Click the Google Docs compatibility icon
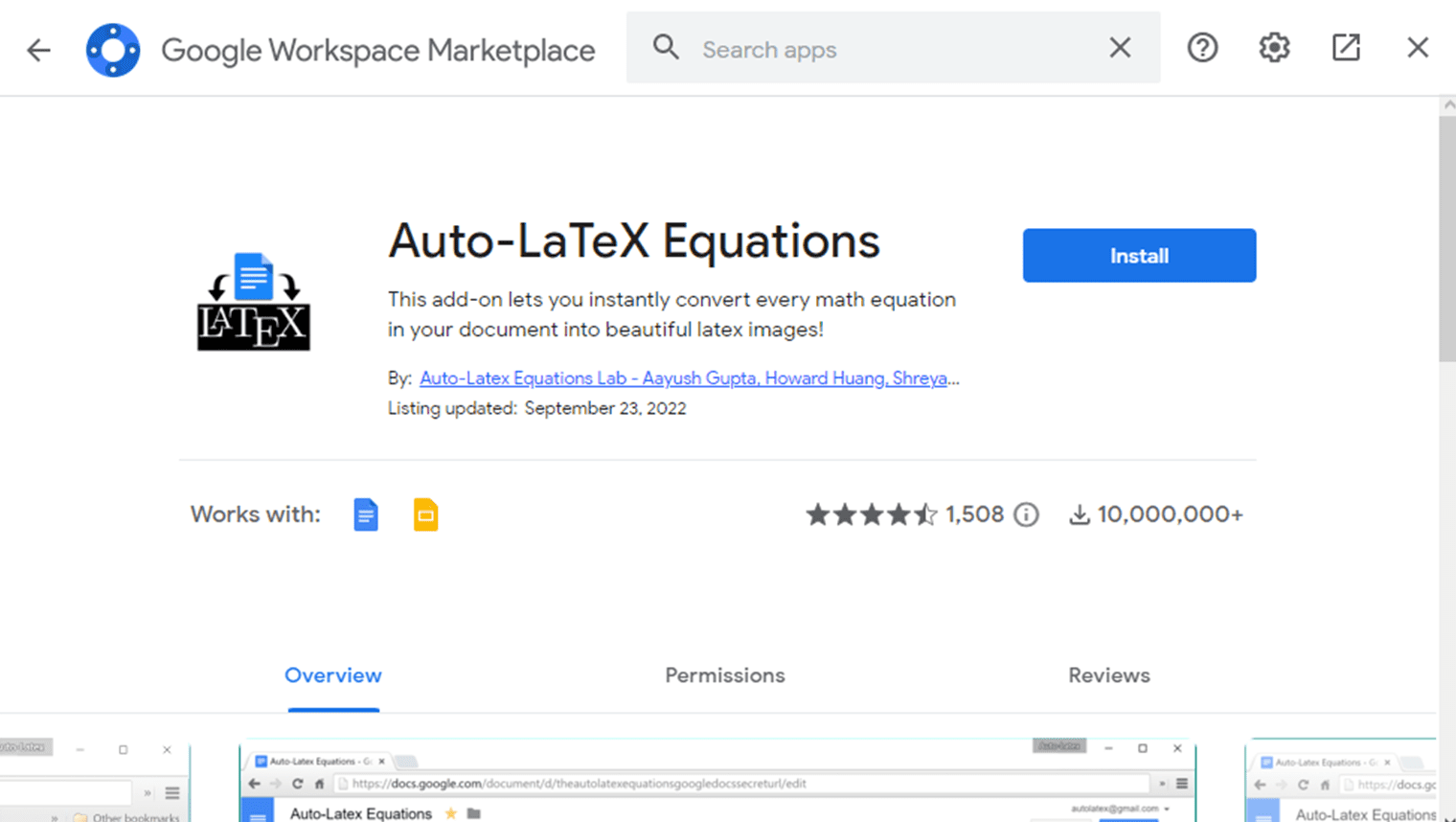 (x=365, y=514)
